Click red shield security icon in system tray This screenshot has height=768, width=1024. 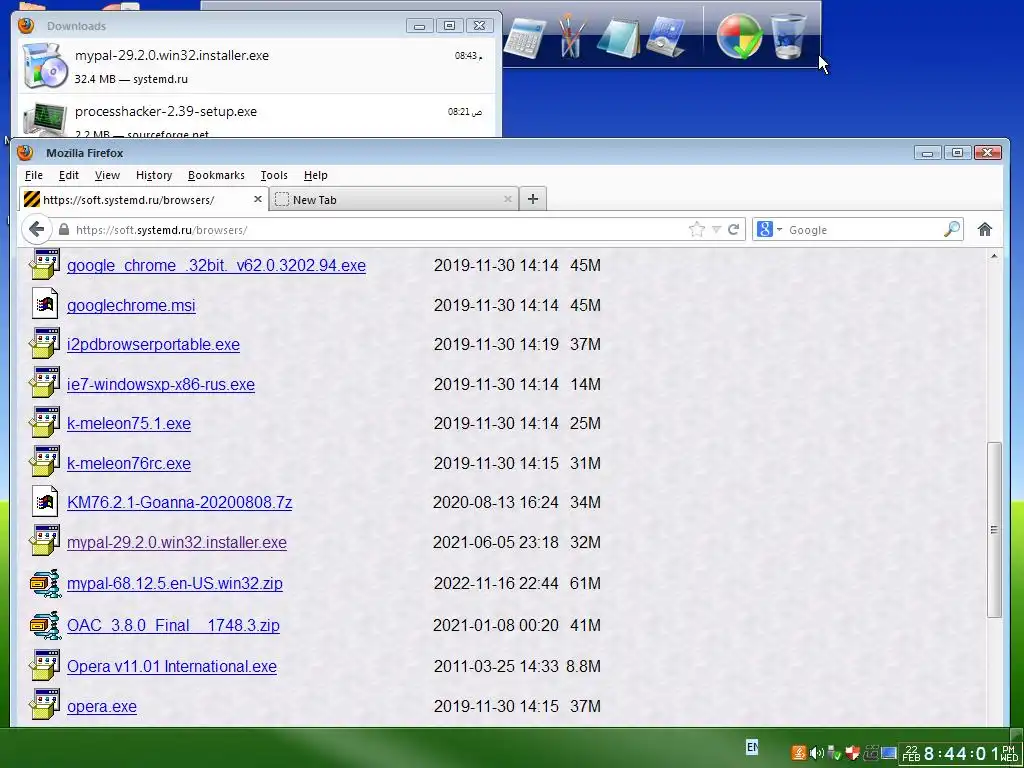[x=852, y=753]
